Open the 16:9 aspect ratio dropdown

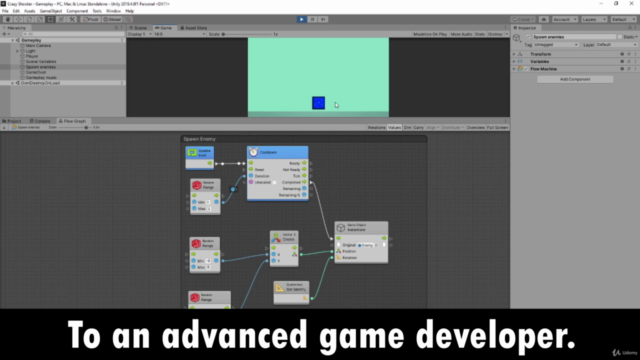click(180, 34)
